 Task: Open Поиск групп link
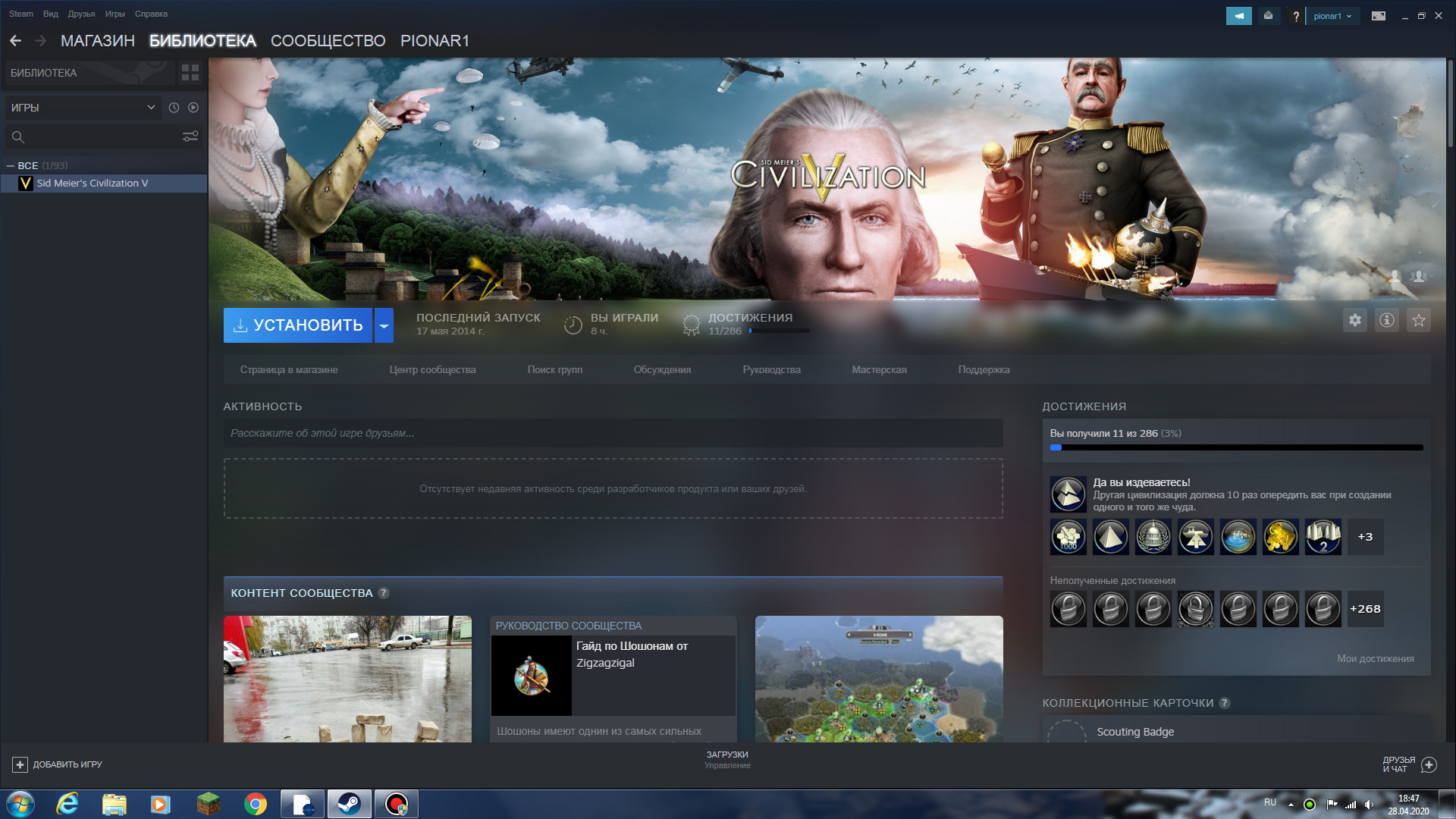[554, 370]
